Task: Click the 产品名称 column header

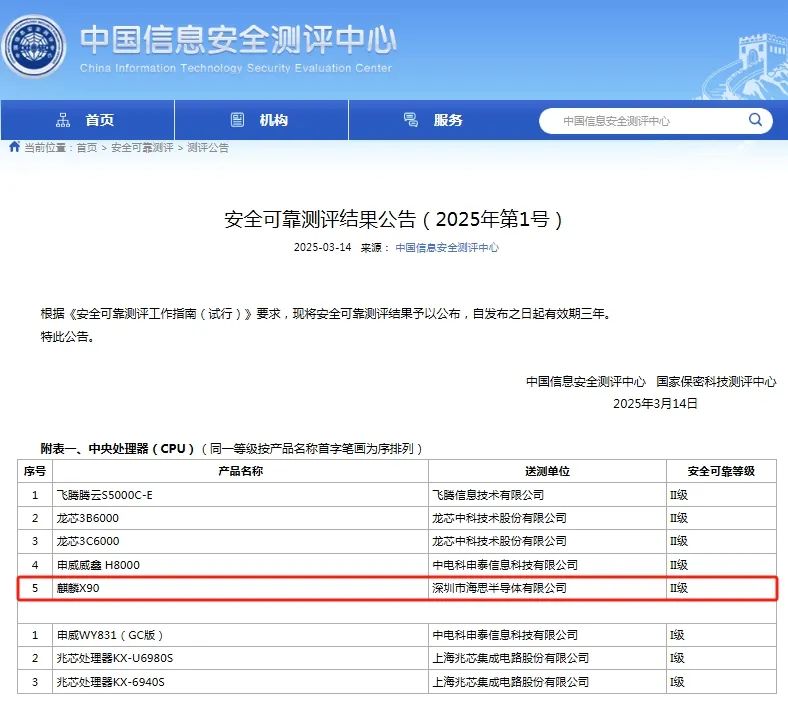Action: click(240, 471)
